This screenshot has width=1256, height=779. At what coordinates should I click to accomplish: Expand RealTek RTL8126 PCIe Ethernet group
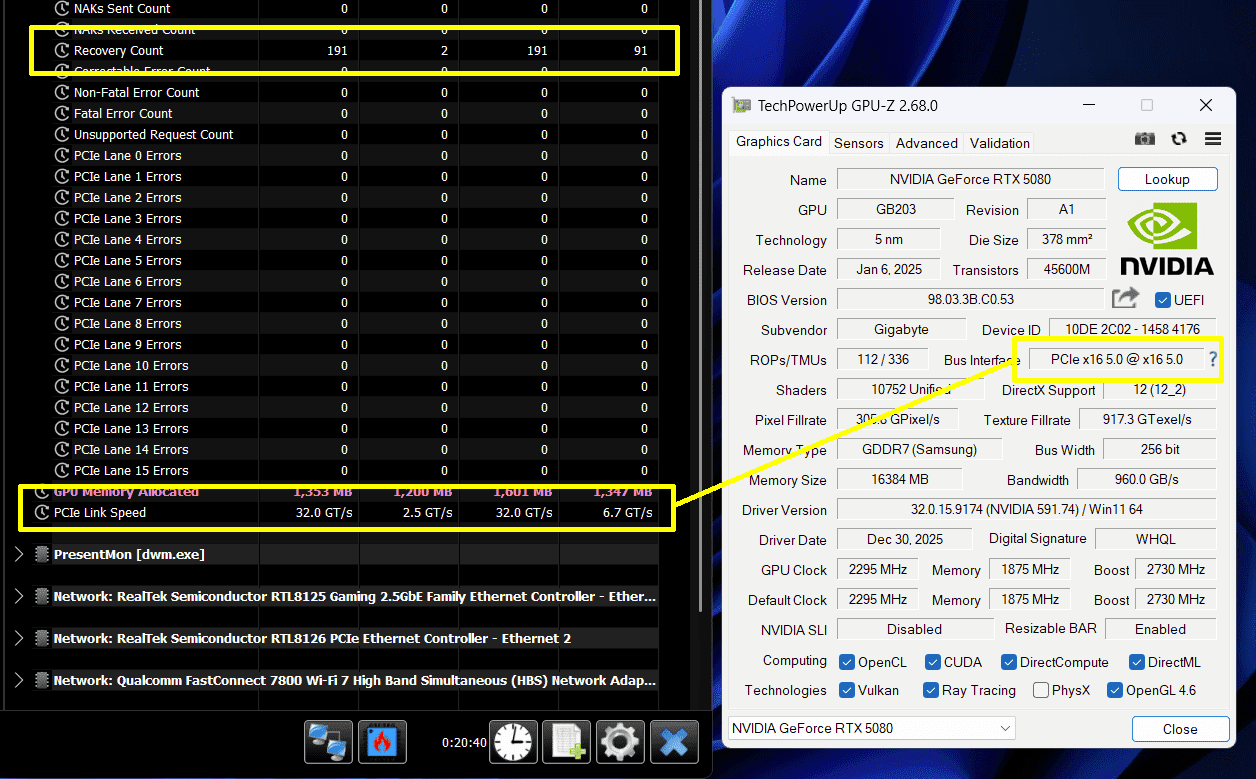tap(19, 638)
